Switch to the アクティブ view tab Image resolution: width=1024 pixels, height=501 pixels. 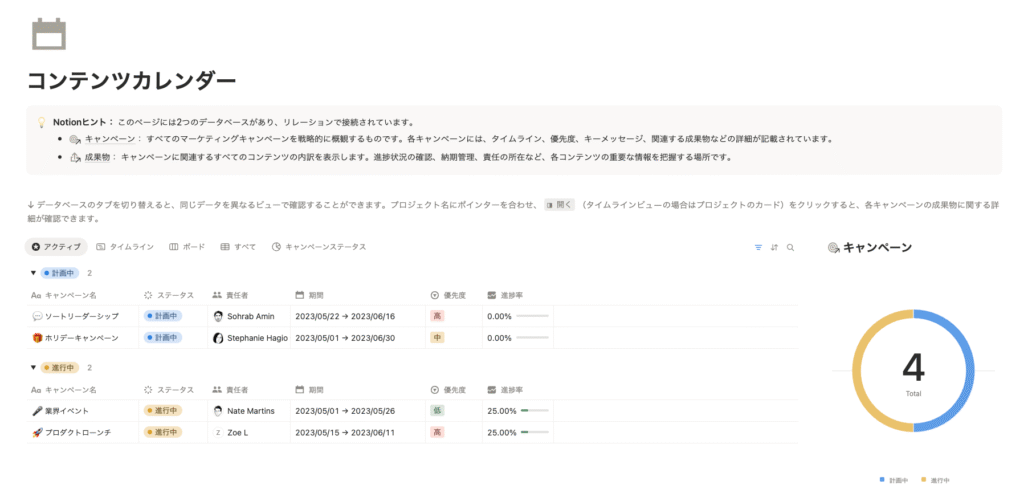coord(56,247)
